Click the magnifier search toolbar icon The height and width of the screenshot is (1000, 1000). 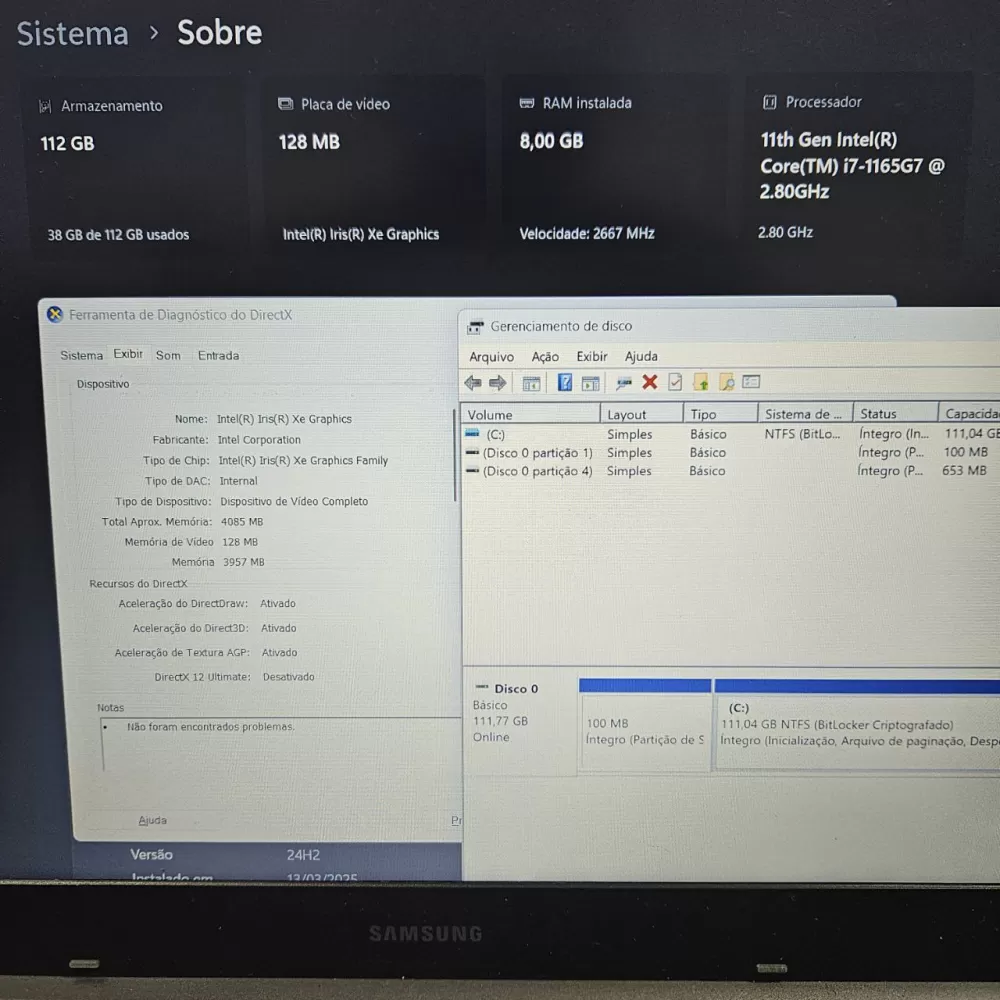coord(726,382)
